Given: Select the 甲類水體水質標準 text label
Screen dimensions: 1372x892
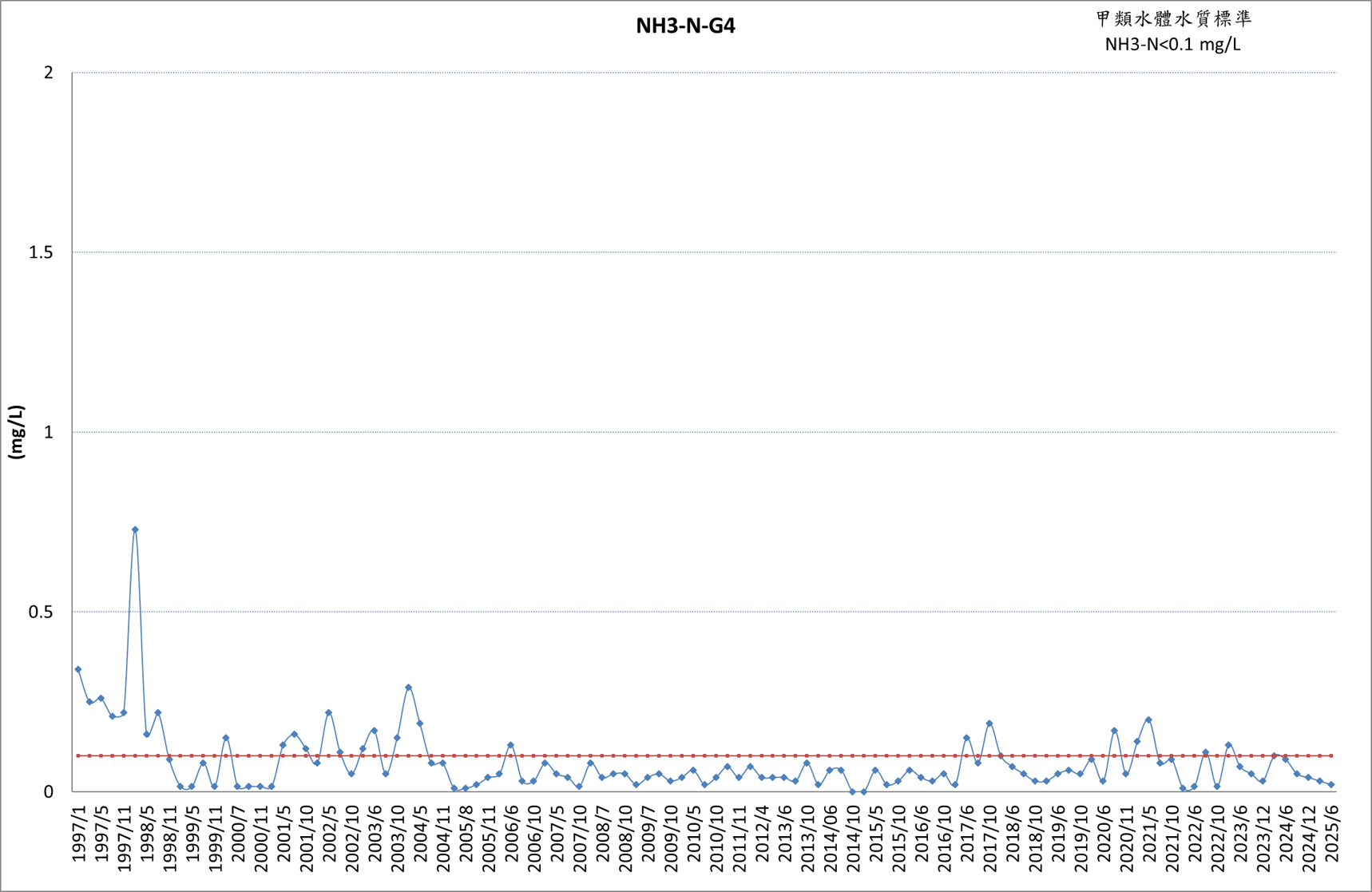Looking at the screenshot, I should (1173, 18).
